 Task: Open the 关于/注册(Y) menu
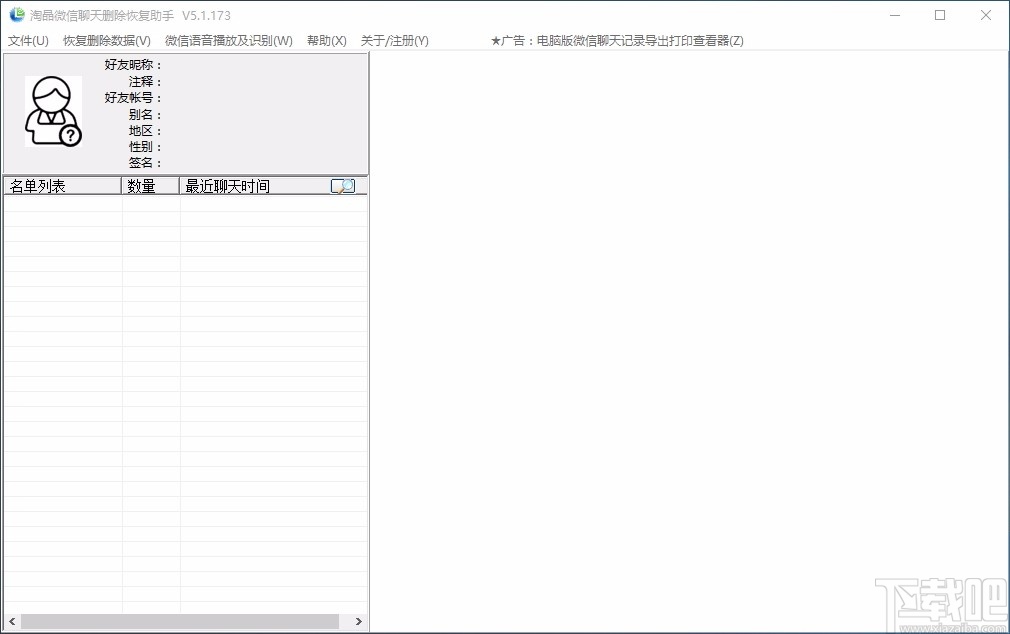395,41
